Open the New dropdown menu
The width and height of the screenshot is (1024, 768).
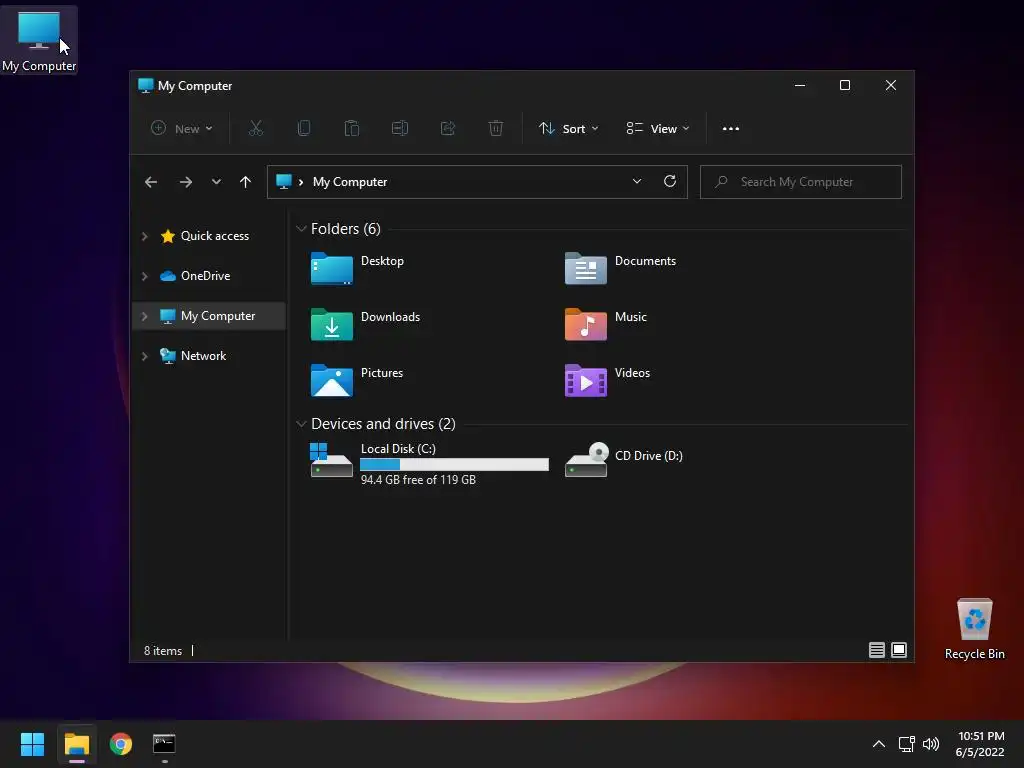click(x=182, y=129)
